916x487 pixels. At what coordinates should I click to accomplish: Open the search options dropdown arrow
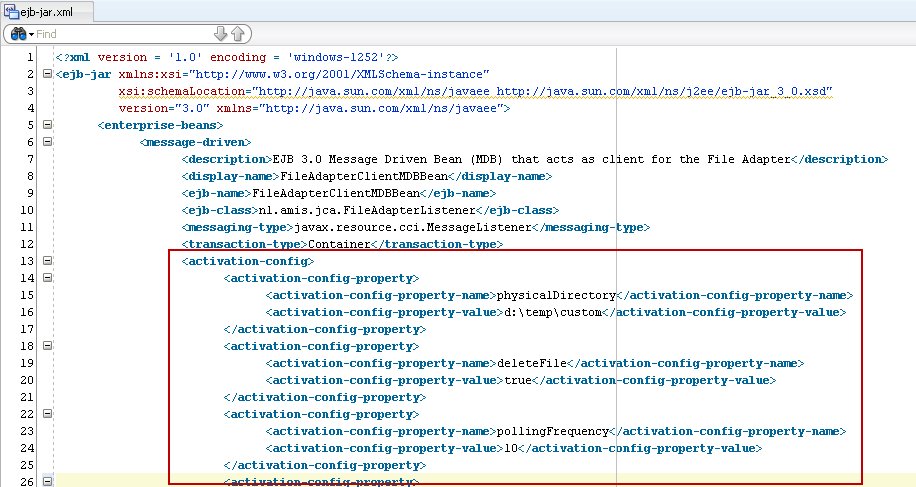[x=31, y=34]
